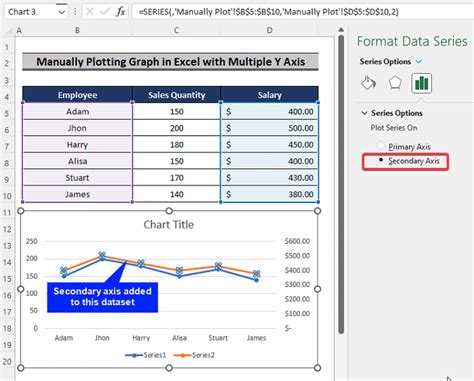
Task: Click the Series2 legend entry
Action: (194, 355)
